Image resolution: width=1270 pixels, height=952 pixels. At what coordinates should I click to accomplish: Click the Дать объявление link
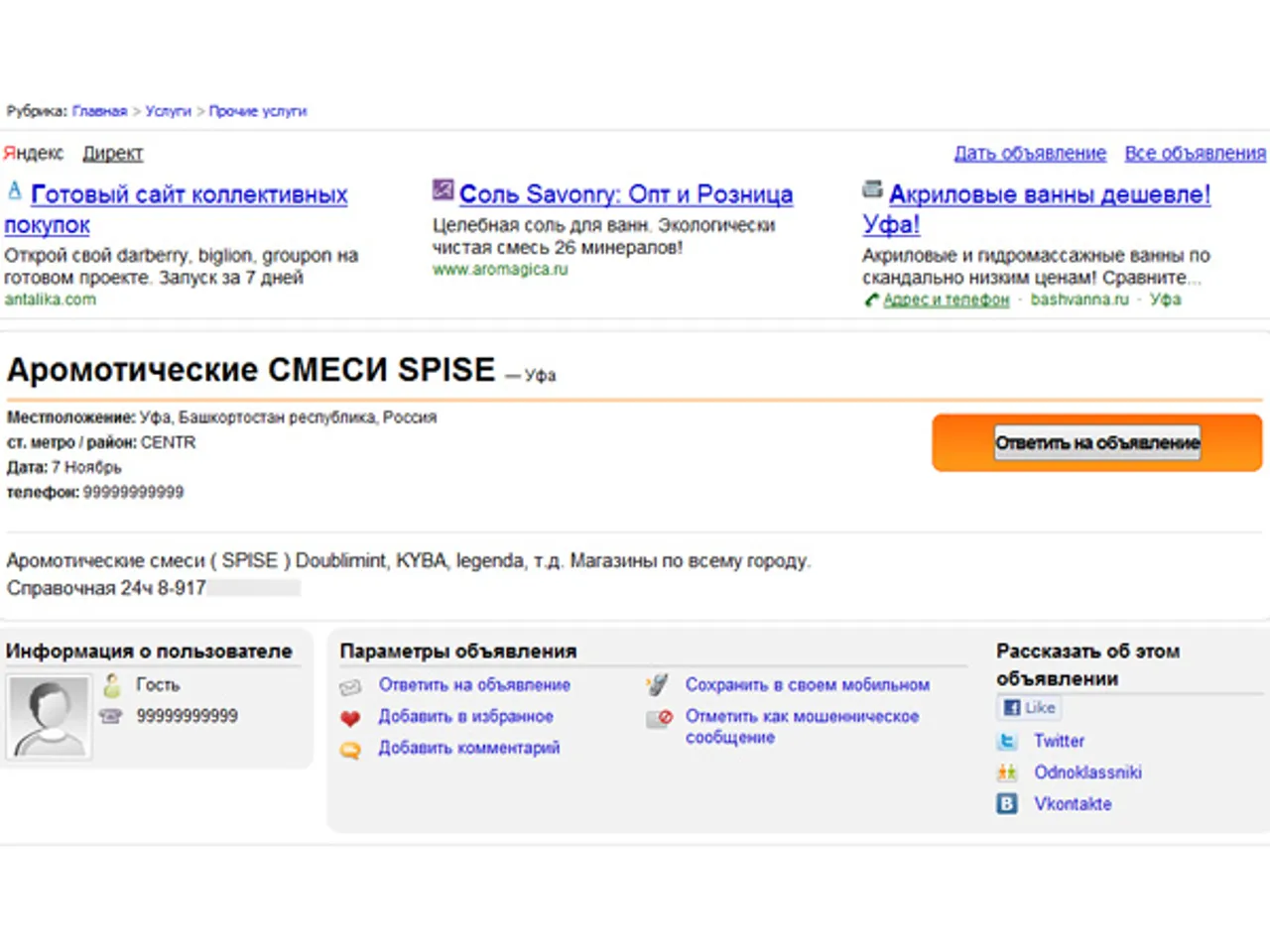pos(1030,154)
